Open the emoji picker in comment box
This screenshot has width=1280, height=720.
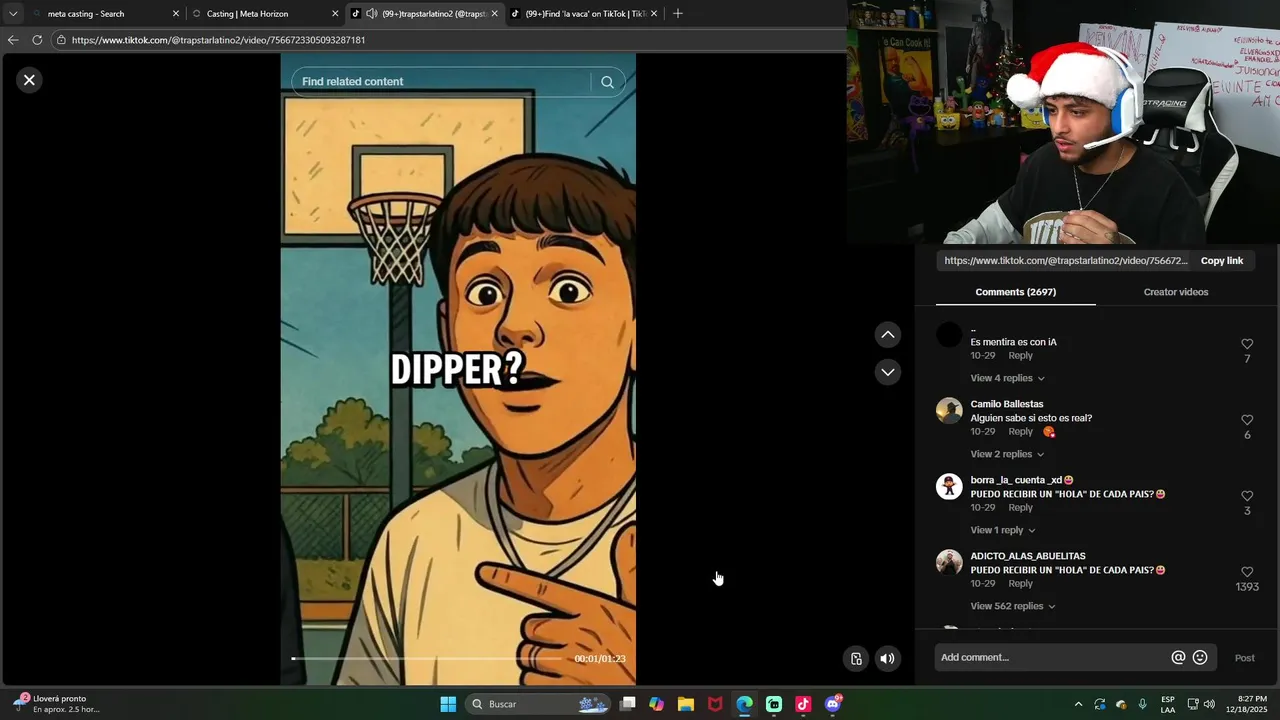pos(1200,657)
